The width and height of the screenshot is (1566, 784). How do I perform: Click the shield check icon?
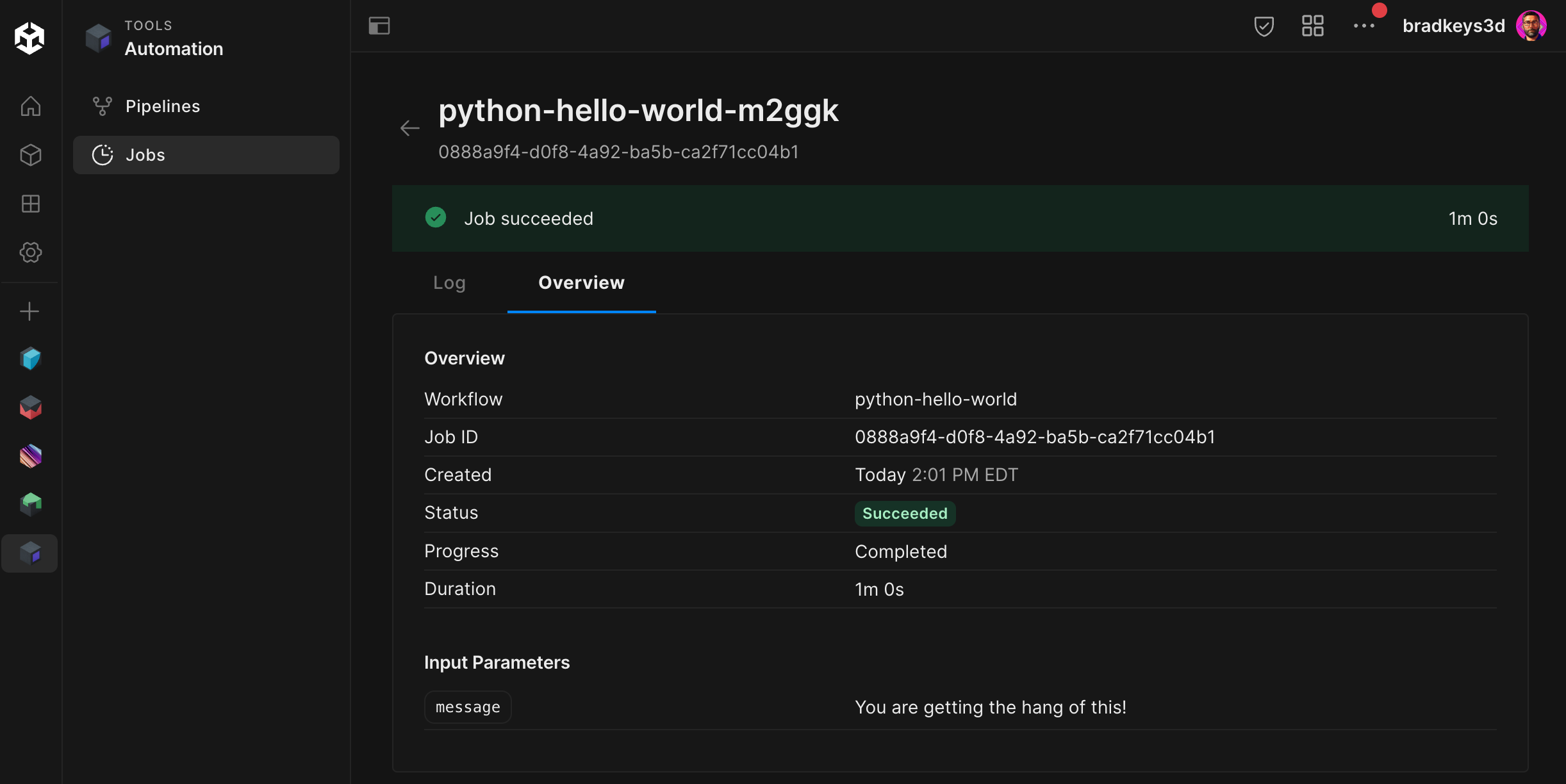[1264, 26]
